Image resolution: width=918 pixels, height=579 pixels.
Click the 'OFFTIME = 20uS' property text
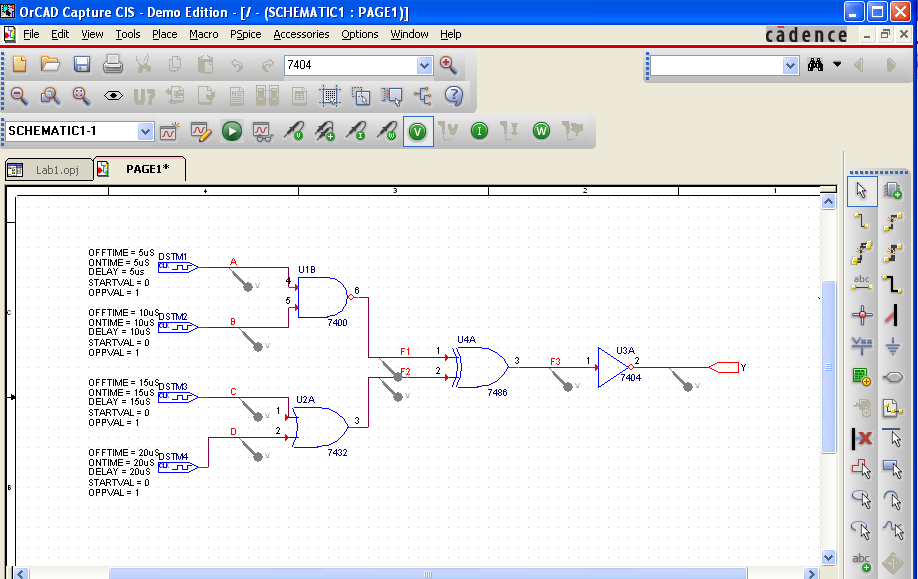pyautogui.click(x=124, y=453)
